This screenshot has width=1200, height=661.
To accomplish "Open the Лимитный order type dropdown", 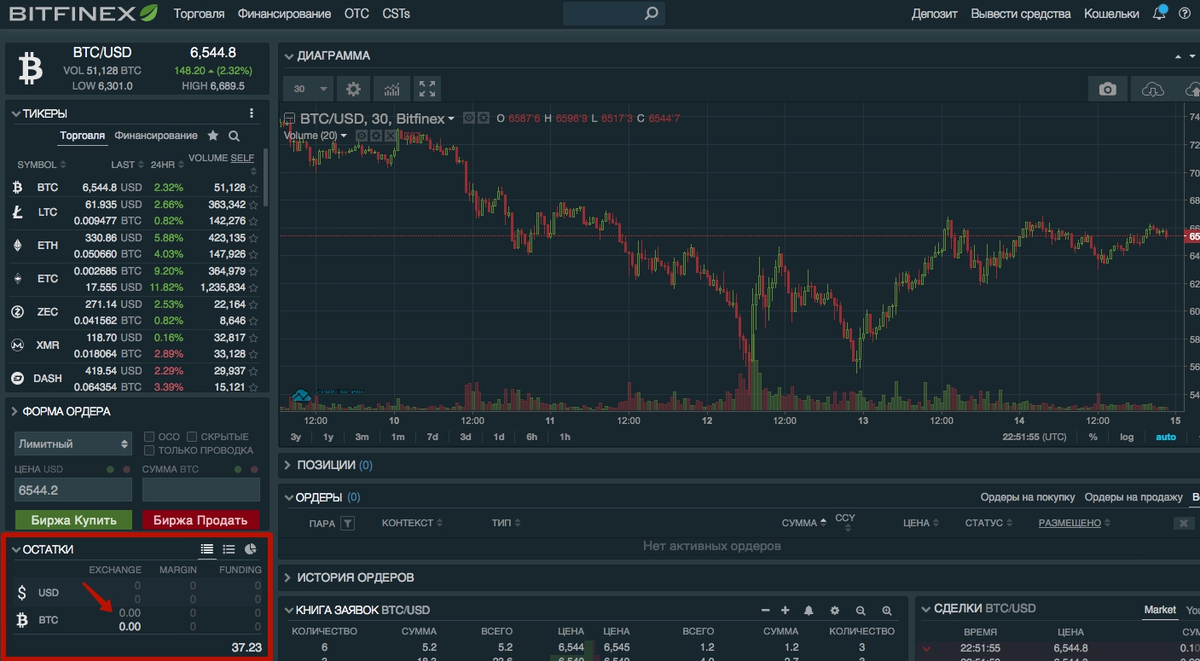I will pos(72,443).
